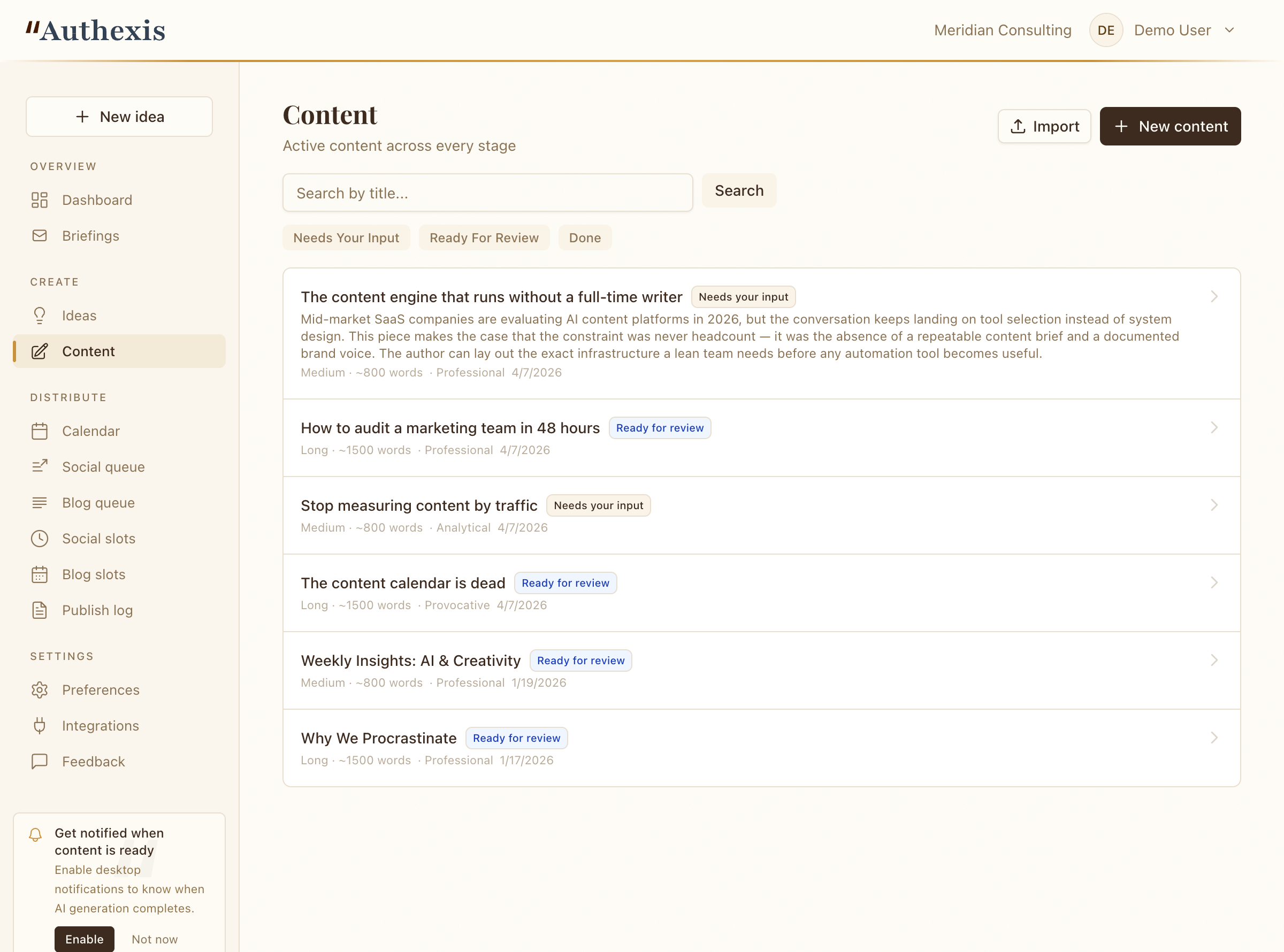
Task: Open the Feedback sidebar item
Action: [x=93, y=761]
